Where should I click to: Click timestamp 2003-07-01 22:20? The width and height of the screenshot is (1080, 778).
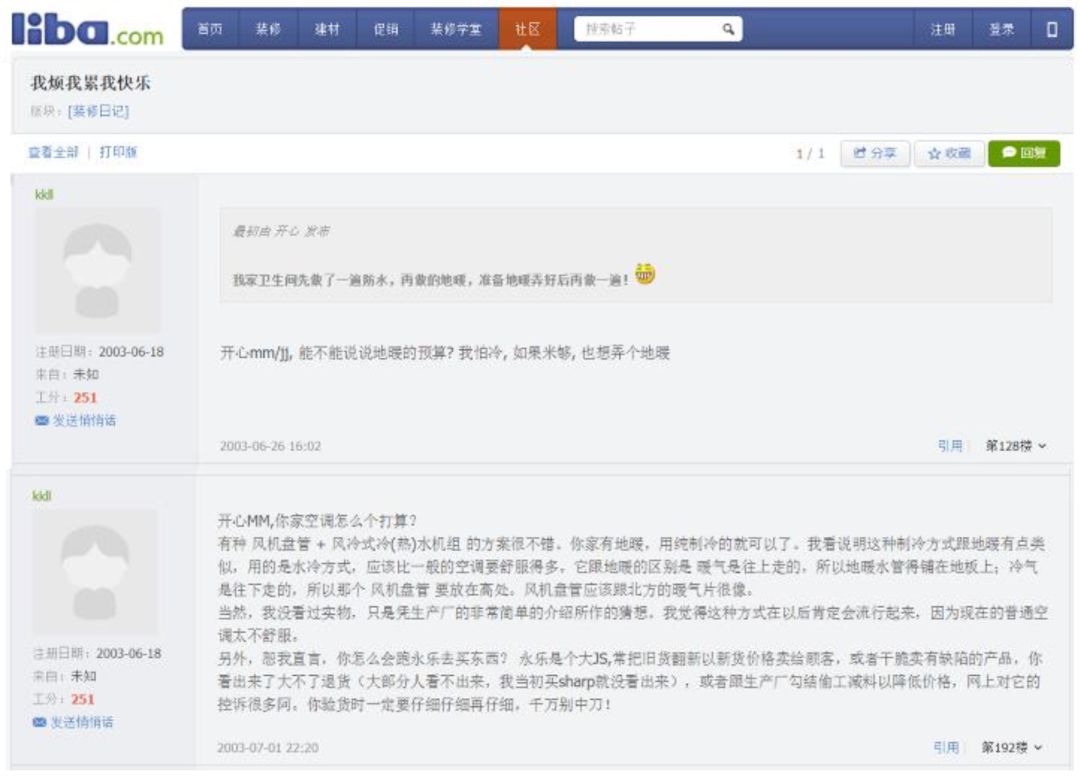(x=268, y=748)
